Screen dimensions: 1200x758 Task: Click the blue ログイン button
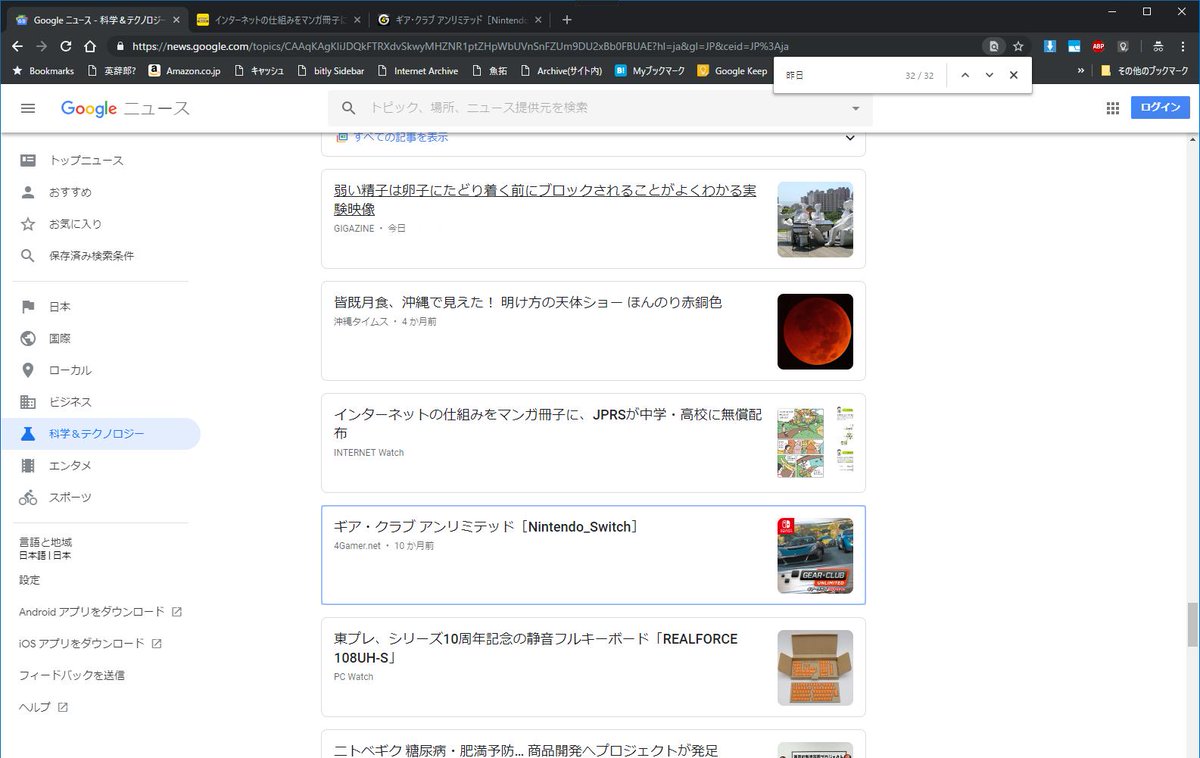click(1160, 108)
